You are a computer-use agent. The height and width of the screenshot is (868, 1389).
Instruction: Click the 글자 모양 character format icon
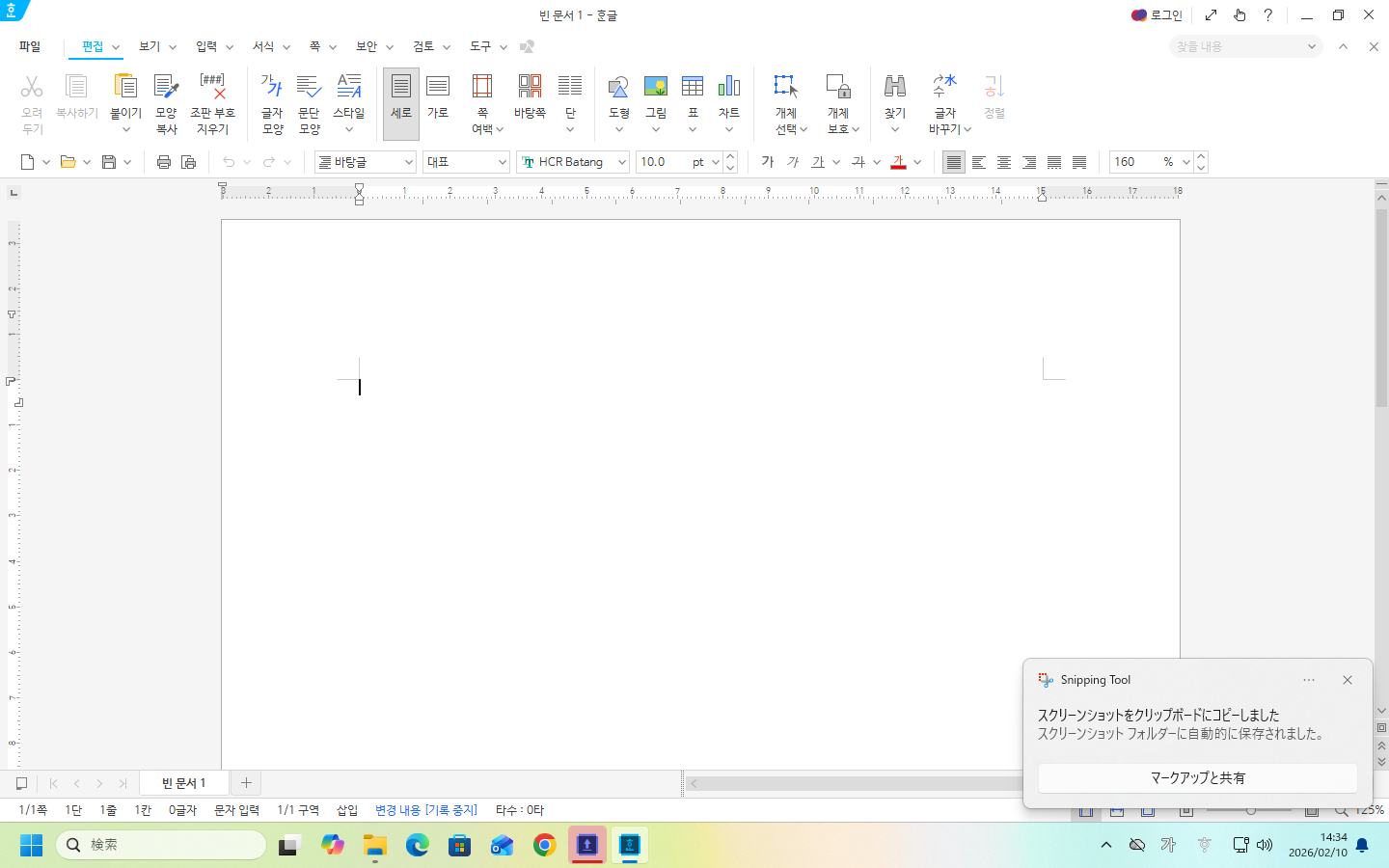pyautogui.click(x=272, y=88)
